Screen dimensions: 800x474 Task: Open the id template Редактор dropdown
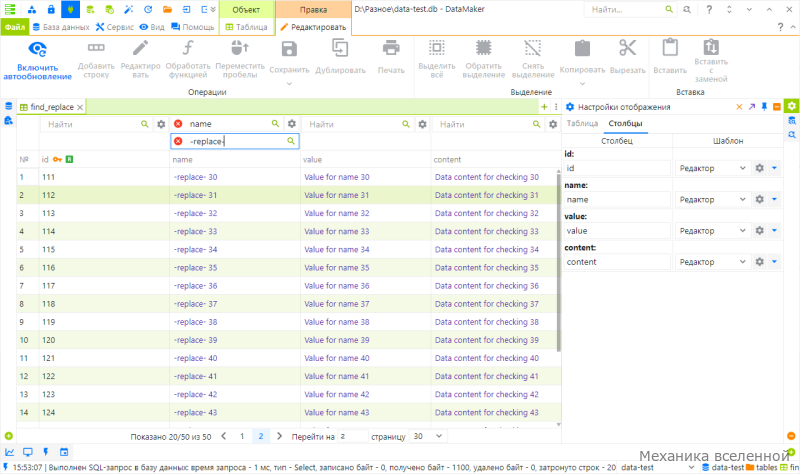712,168
